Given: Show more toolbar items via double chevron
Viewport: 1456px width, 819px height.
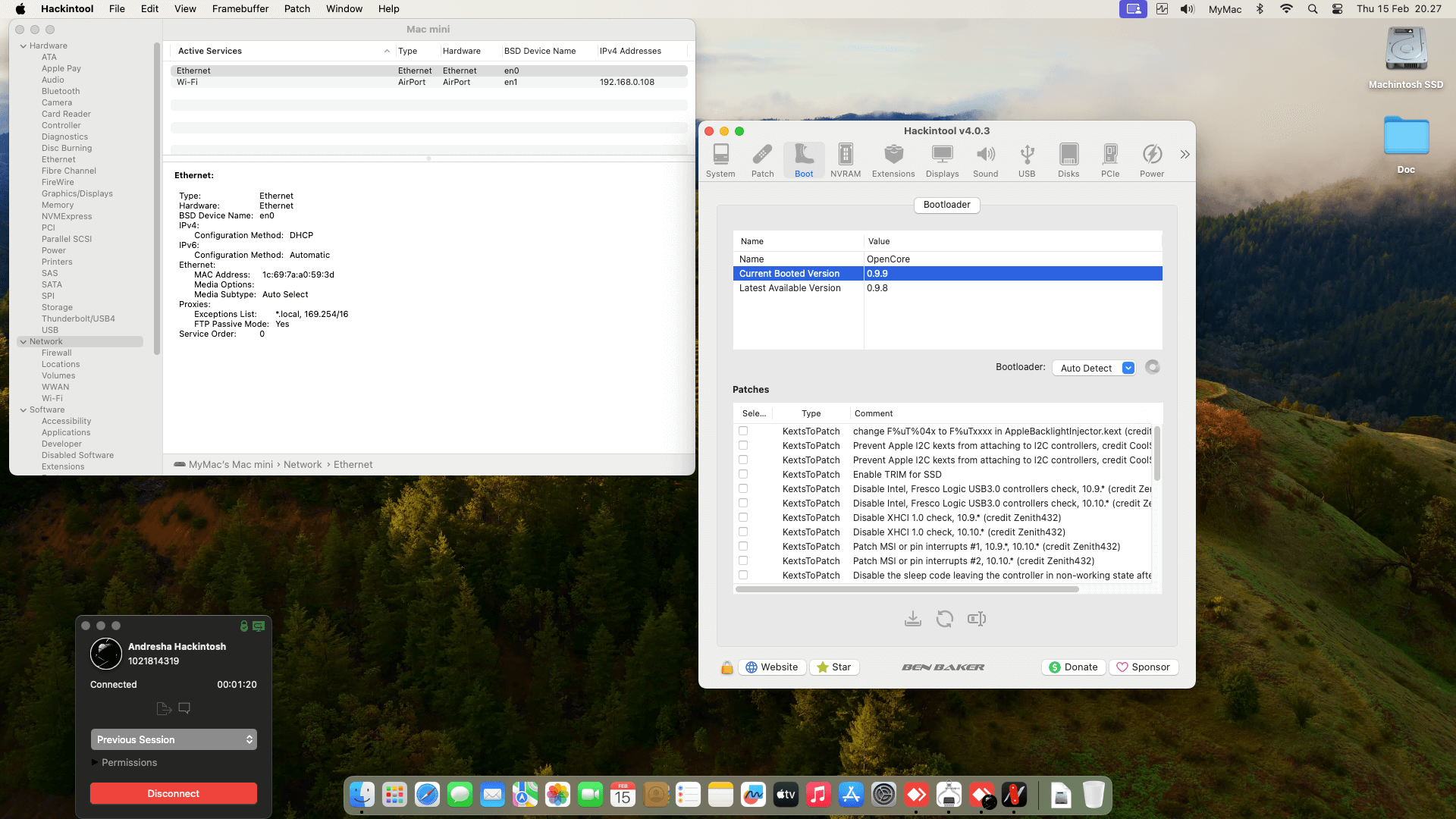Looking at the screenshot, I should [x=1185, y=155].
